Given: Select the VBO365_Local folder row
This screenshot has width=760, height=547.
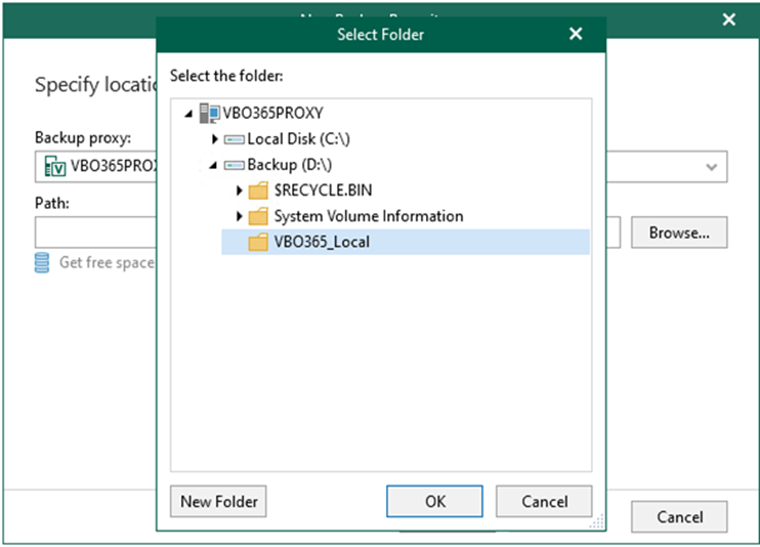Looking at the screenshot, I should (405, 242).
